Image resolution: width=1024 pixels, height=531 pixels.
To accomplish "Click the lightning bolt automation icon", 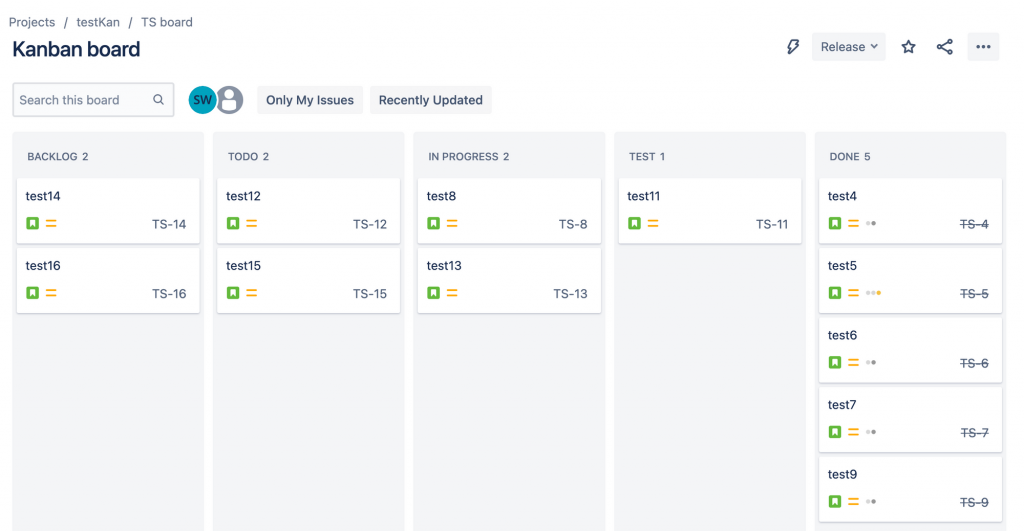I will [x=793, y=47].
